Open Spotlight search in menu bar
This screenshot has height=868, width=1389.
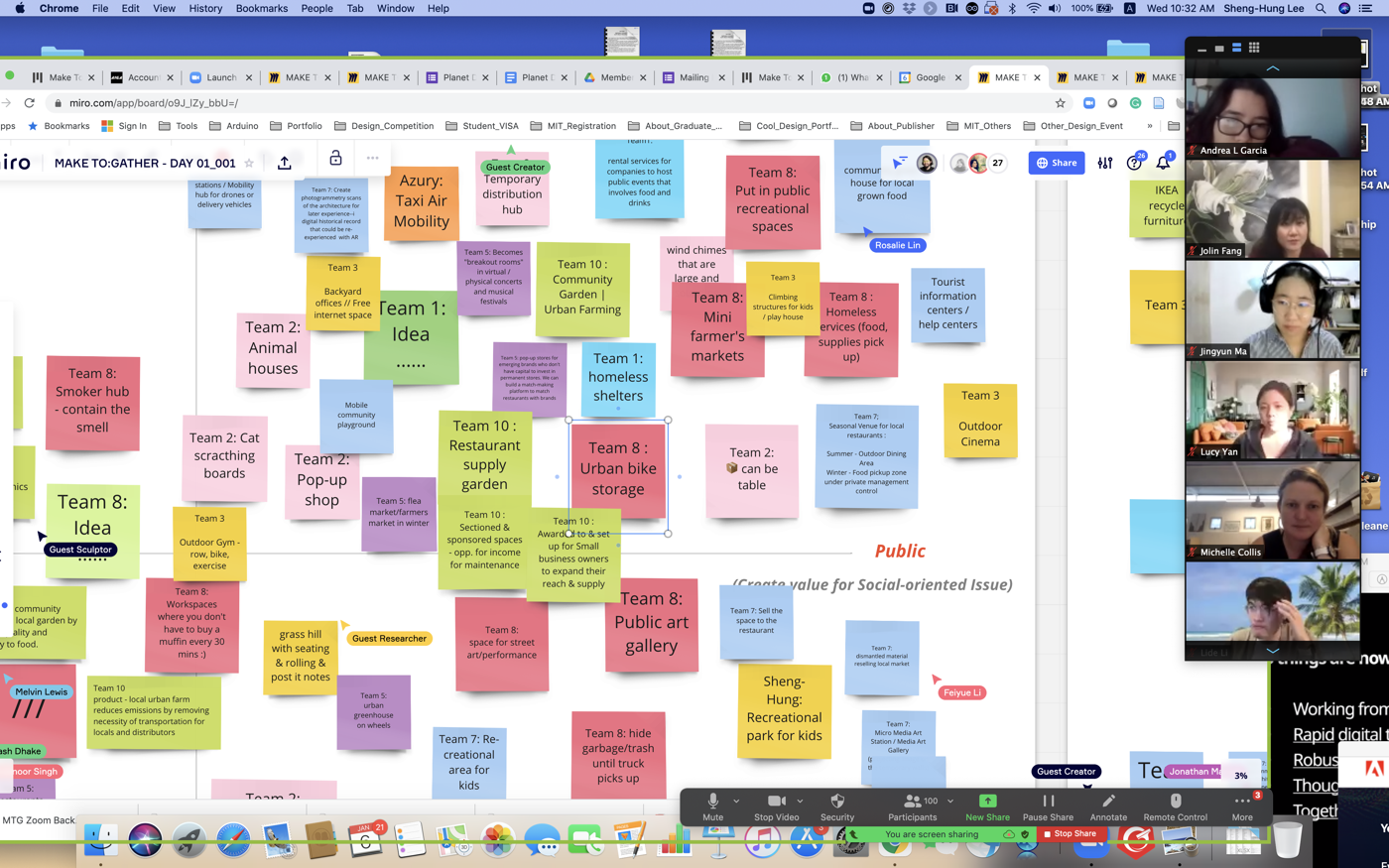(1320, 8)
